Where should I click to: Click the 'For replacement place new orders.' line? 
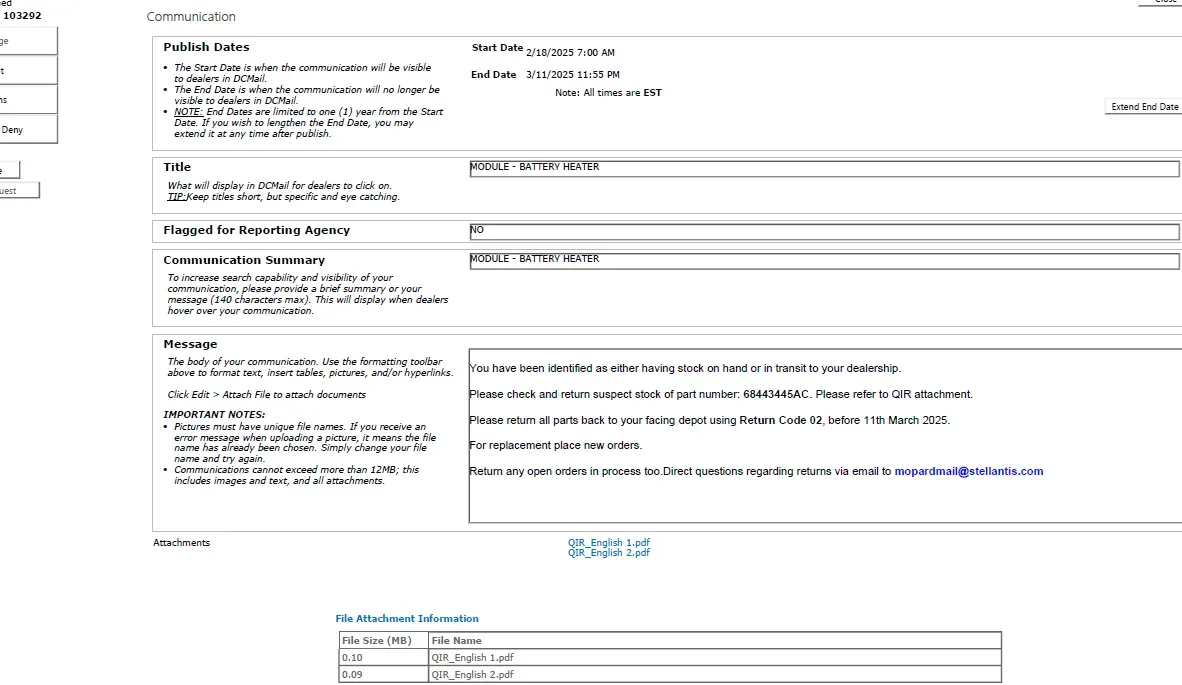point(556,445)
